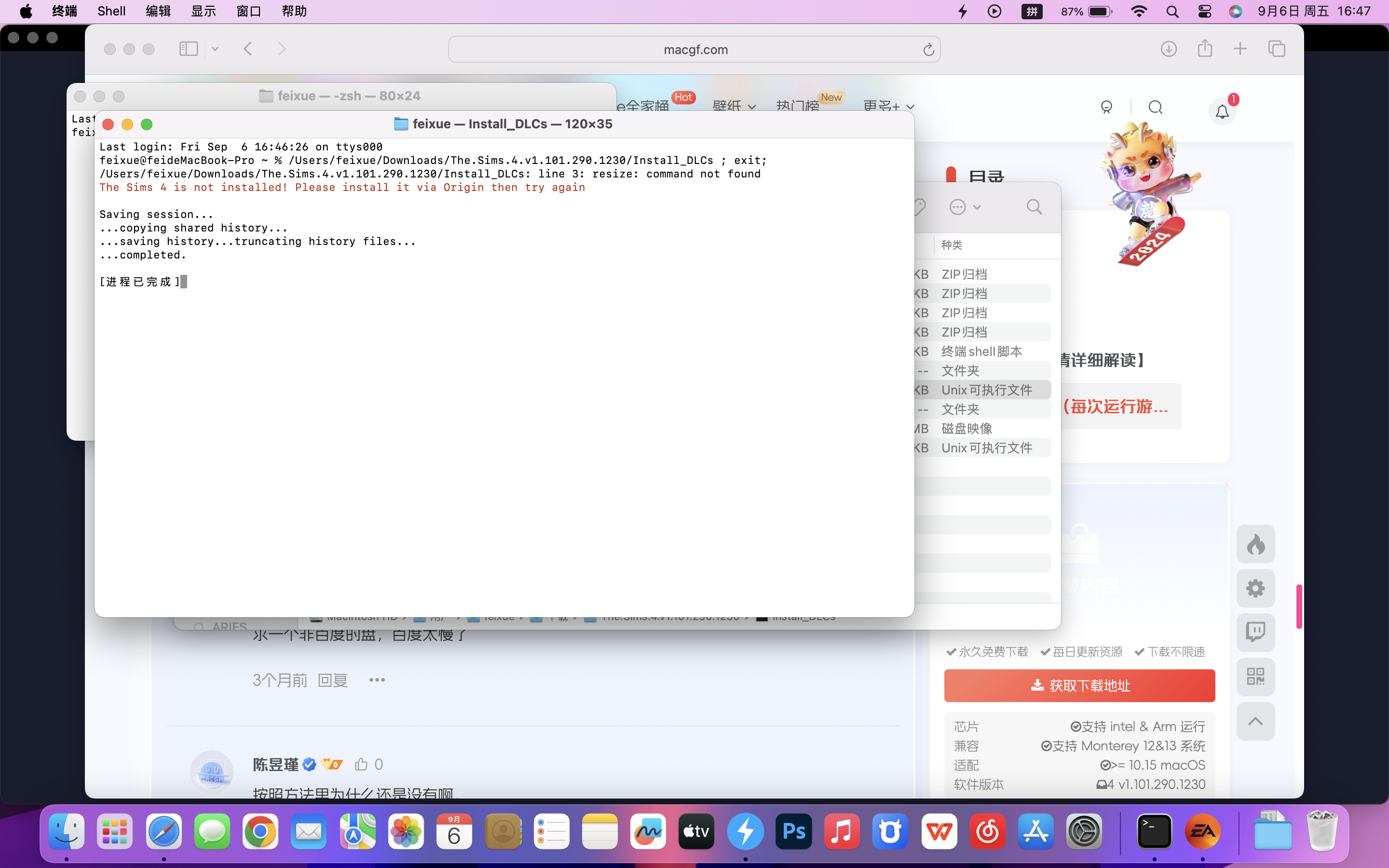Click Safari share icon
Viewport: 1389px width, 868px height.
[1205, 49]
